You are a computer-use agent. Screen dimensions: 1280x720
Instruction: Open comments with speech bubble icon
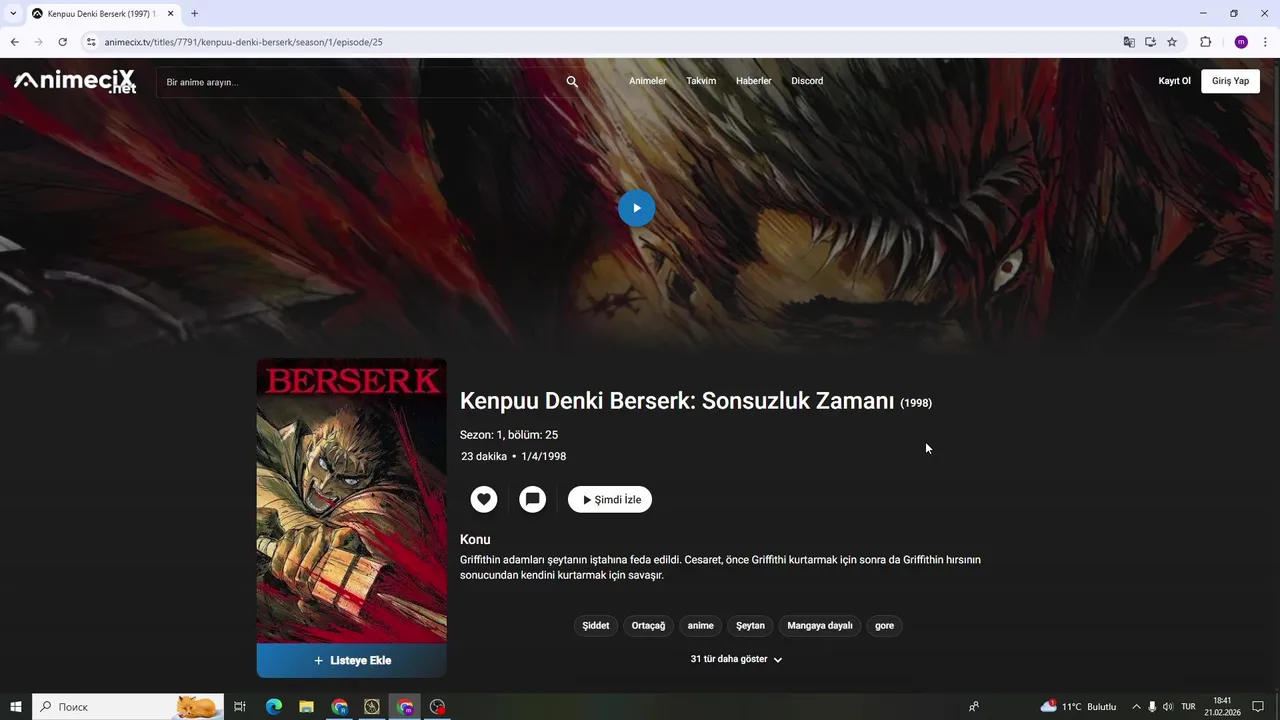pyautogui.click(x=533, y=499)
